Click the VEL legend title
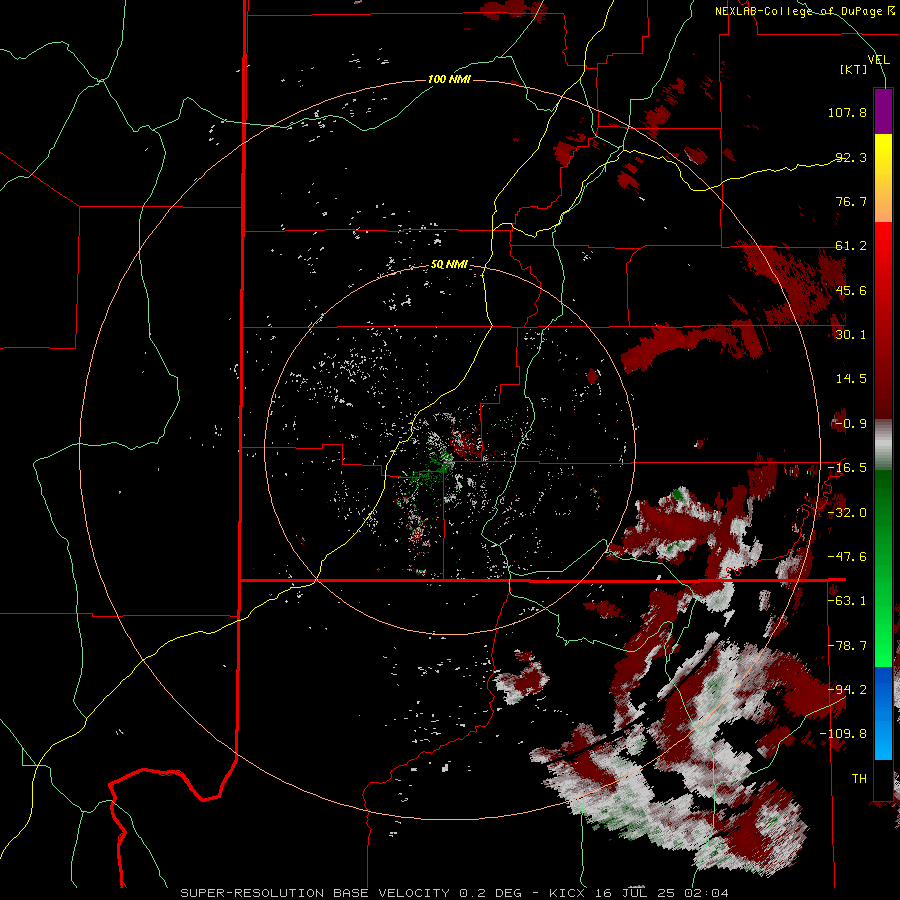The image size is (900, 900). [x=878, y=60]
